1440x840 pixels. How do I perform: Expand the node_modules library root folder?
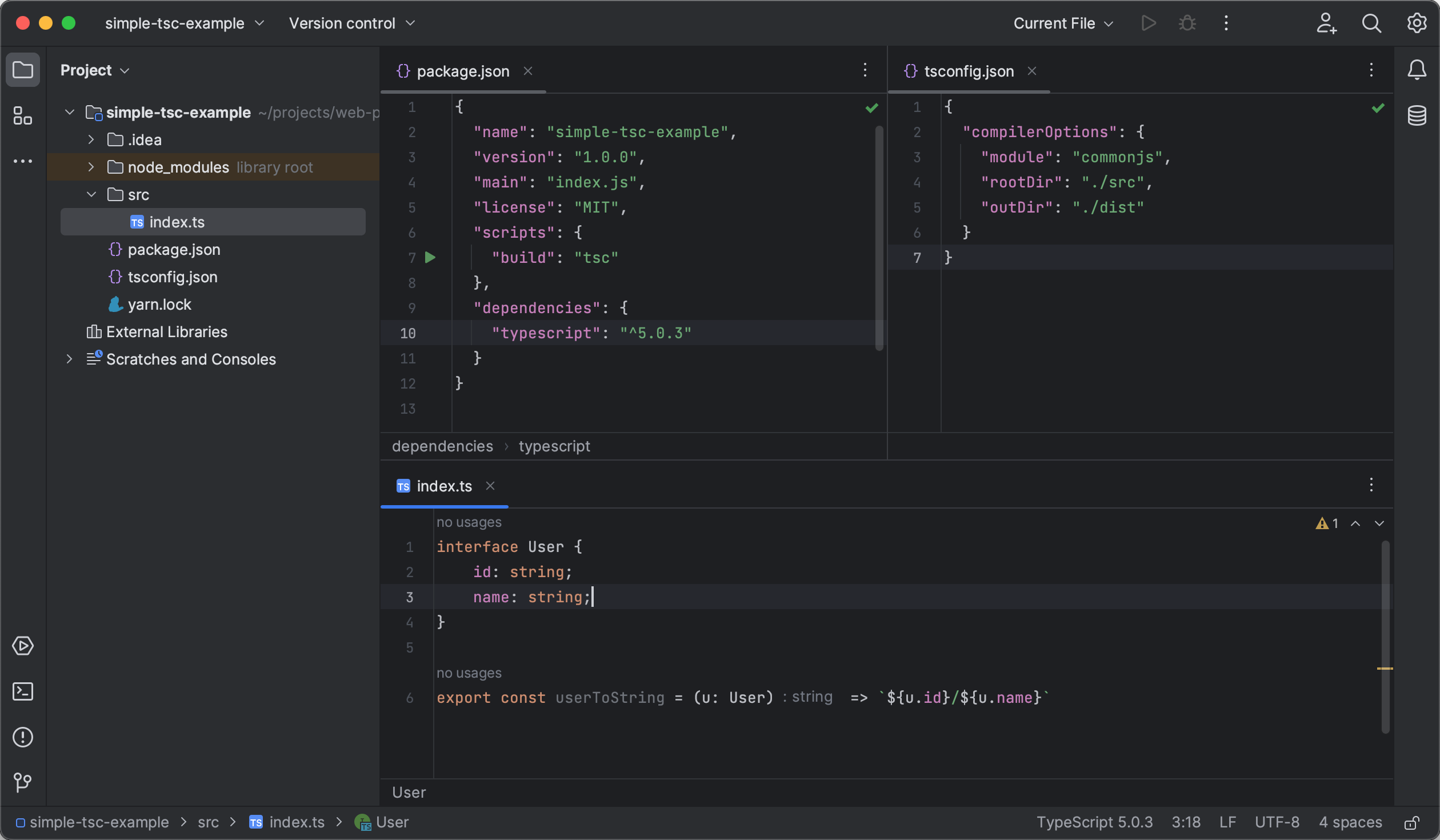click(x=90, y=167)
